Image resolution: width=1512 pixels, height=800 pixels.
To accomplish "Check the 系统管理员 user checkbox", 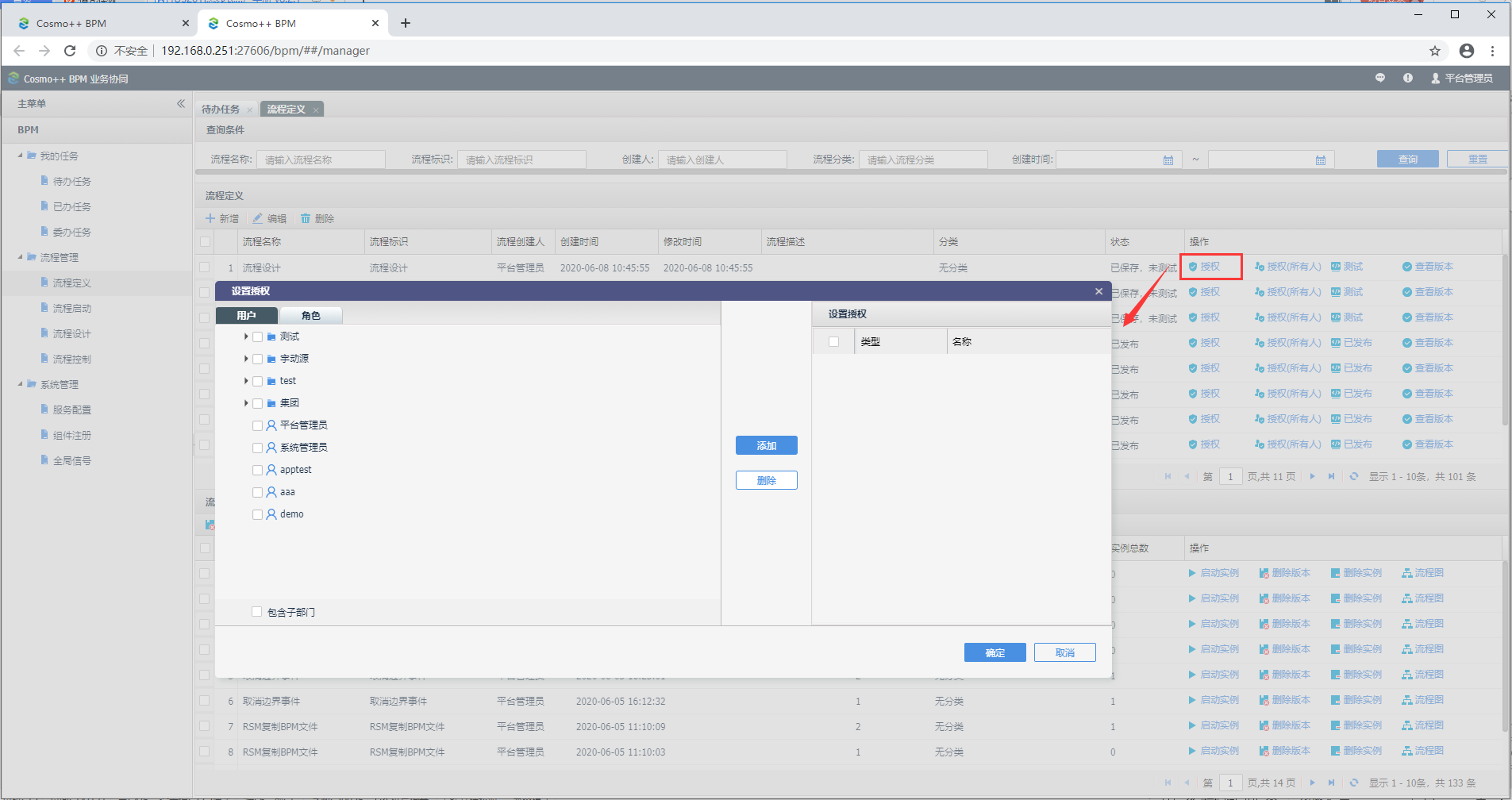I will click(x=257, y=448).
